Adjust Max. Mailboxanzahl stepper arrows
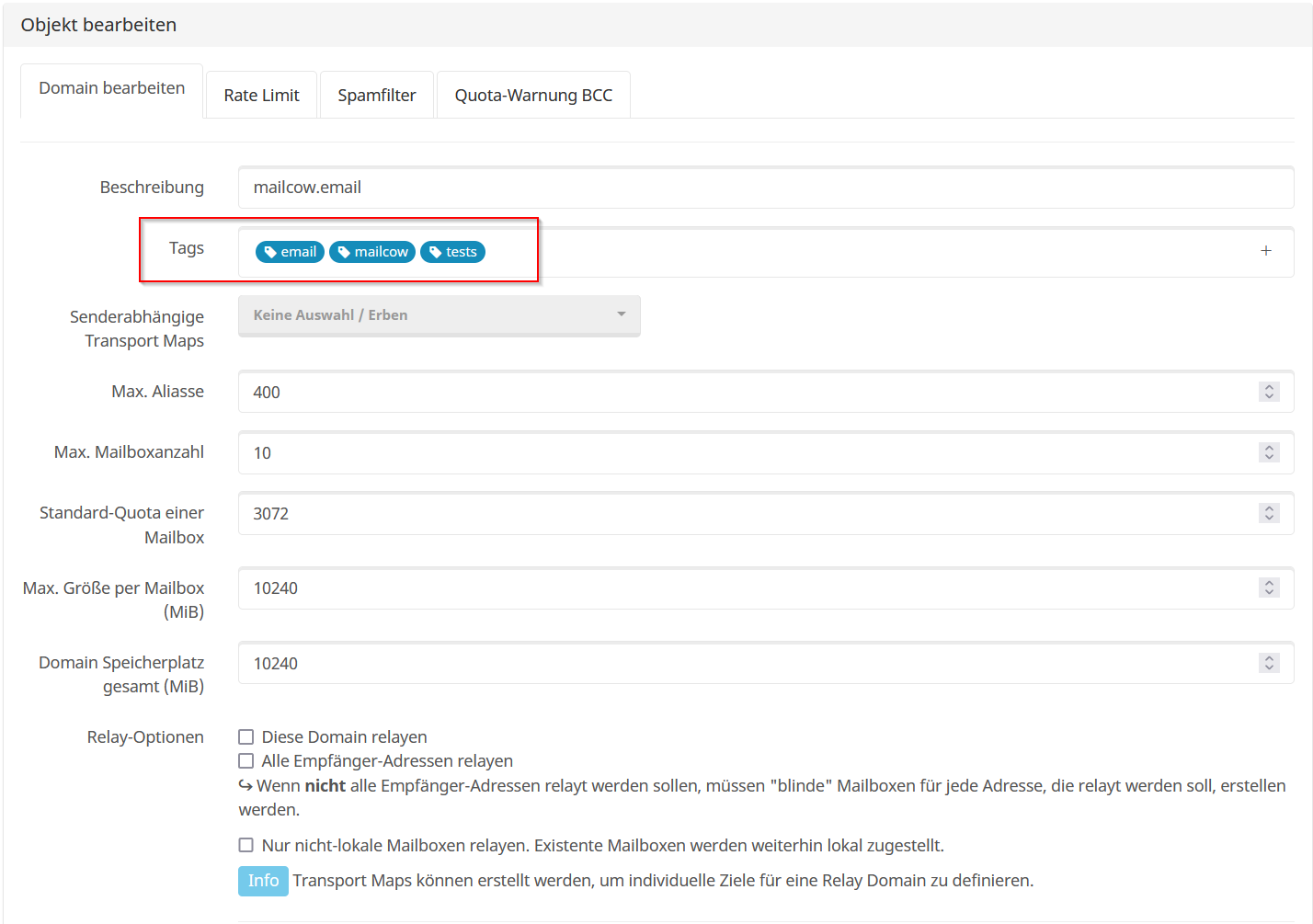 click(1269, 452)
